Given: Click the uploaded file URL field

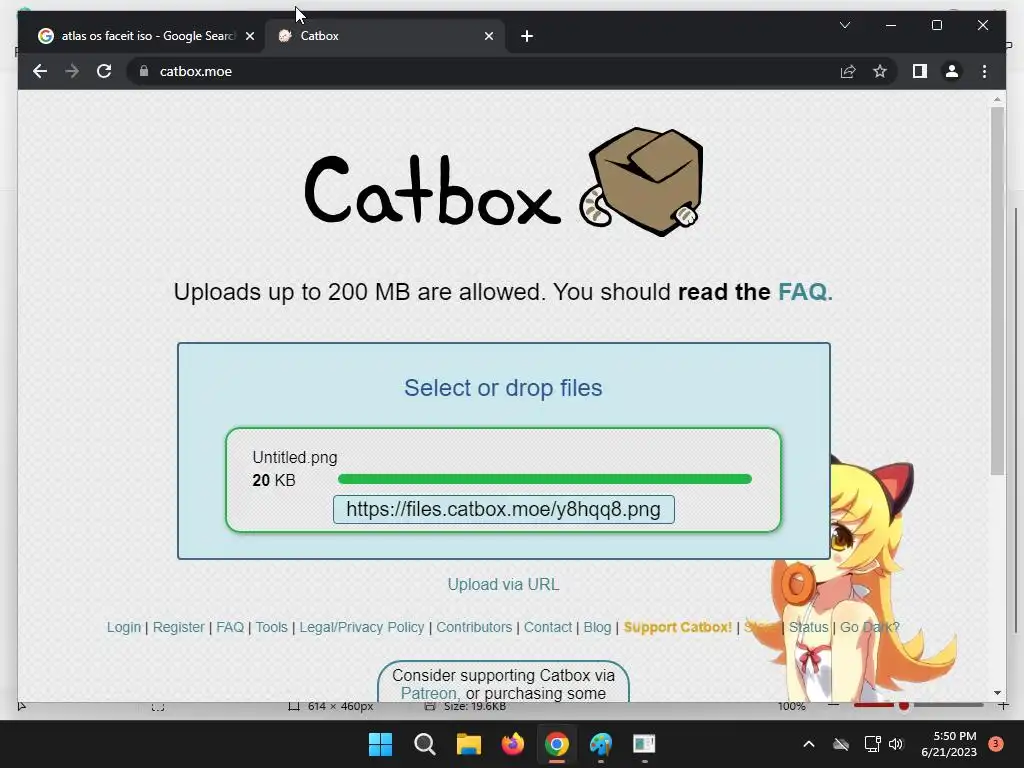Looking at the screenshot, I should coord(504,509).
